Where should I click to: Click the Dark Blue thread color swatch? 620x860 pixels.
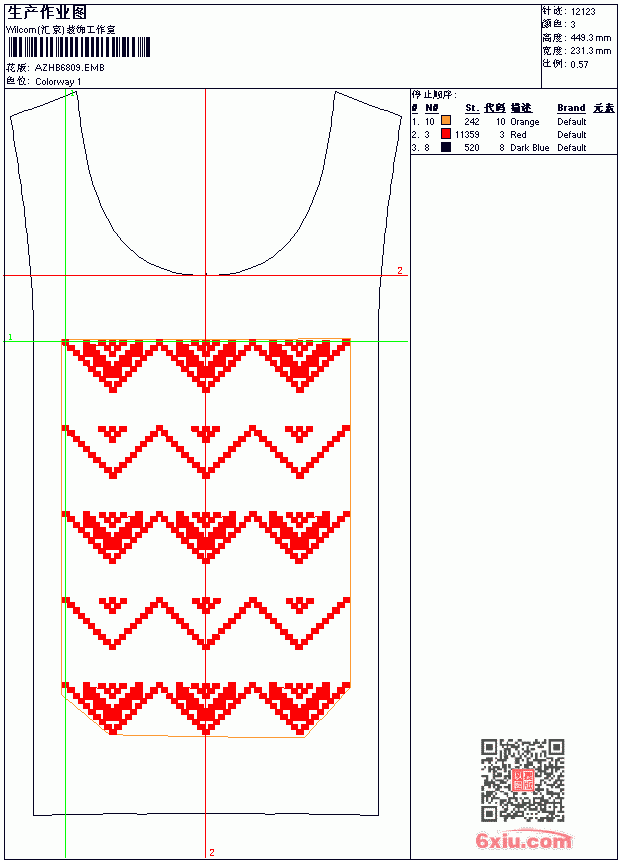click(x=446, y=147)
